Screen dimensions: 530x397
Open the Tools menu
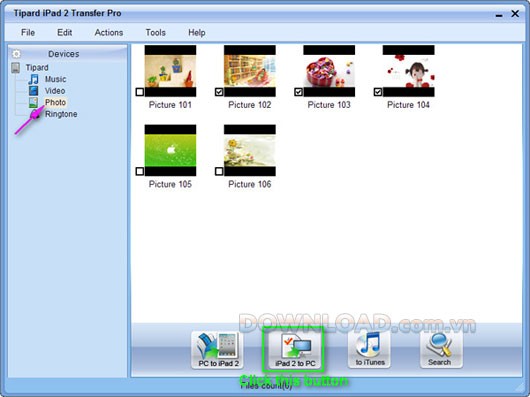(x=155, y=33)
